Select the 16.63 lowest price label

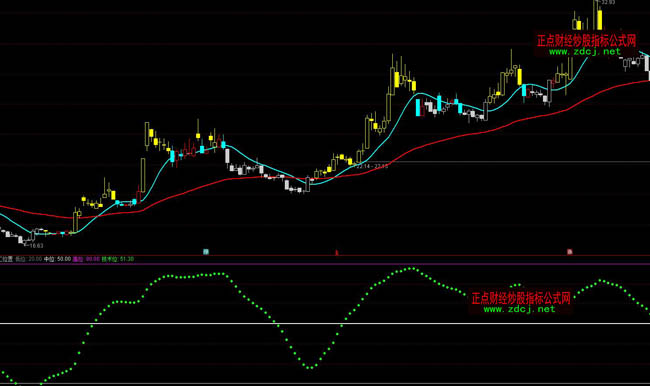[36, 246]
